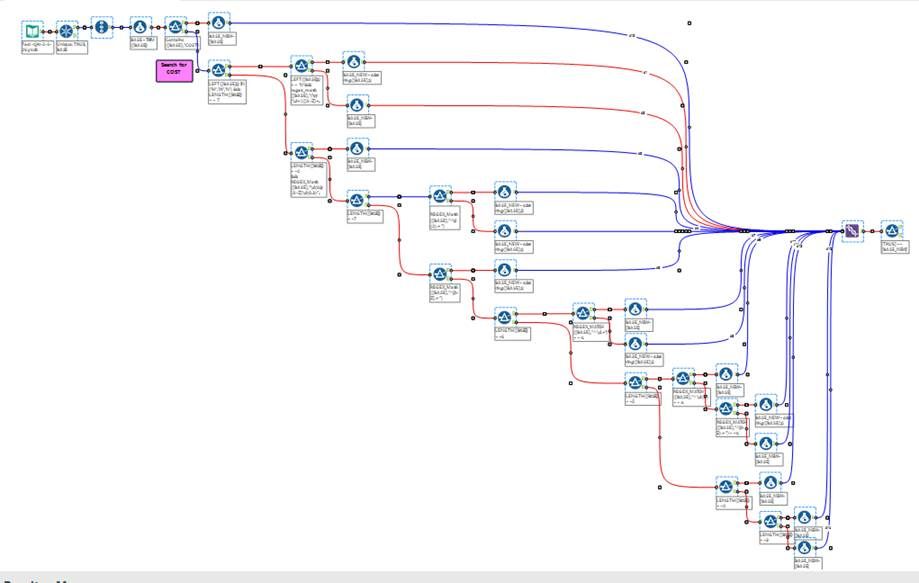Select the pink Search for COST comment box

pos(174,71)
